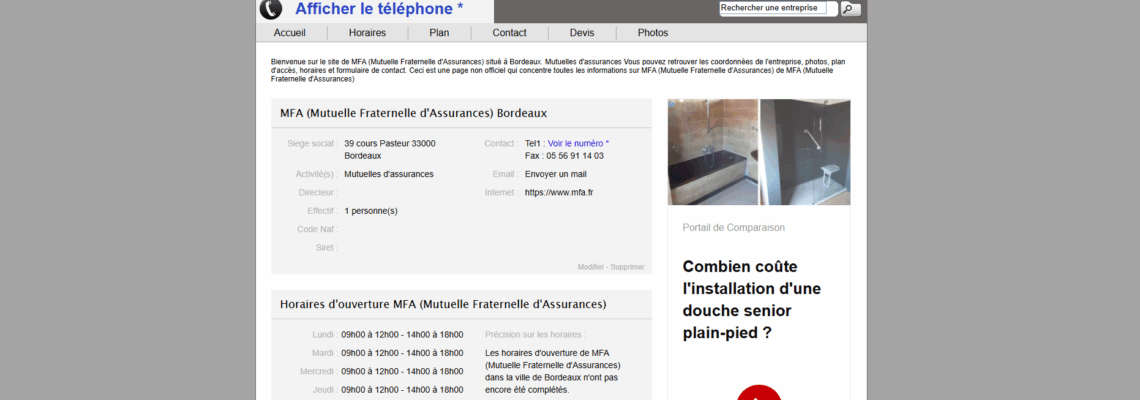
Task: Click the Modifier link
Action: click(591, 267)
